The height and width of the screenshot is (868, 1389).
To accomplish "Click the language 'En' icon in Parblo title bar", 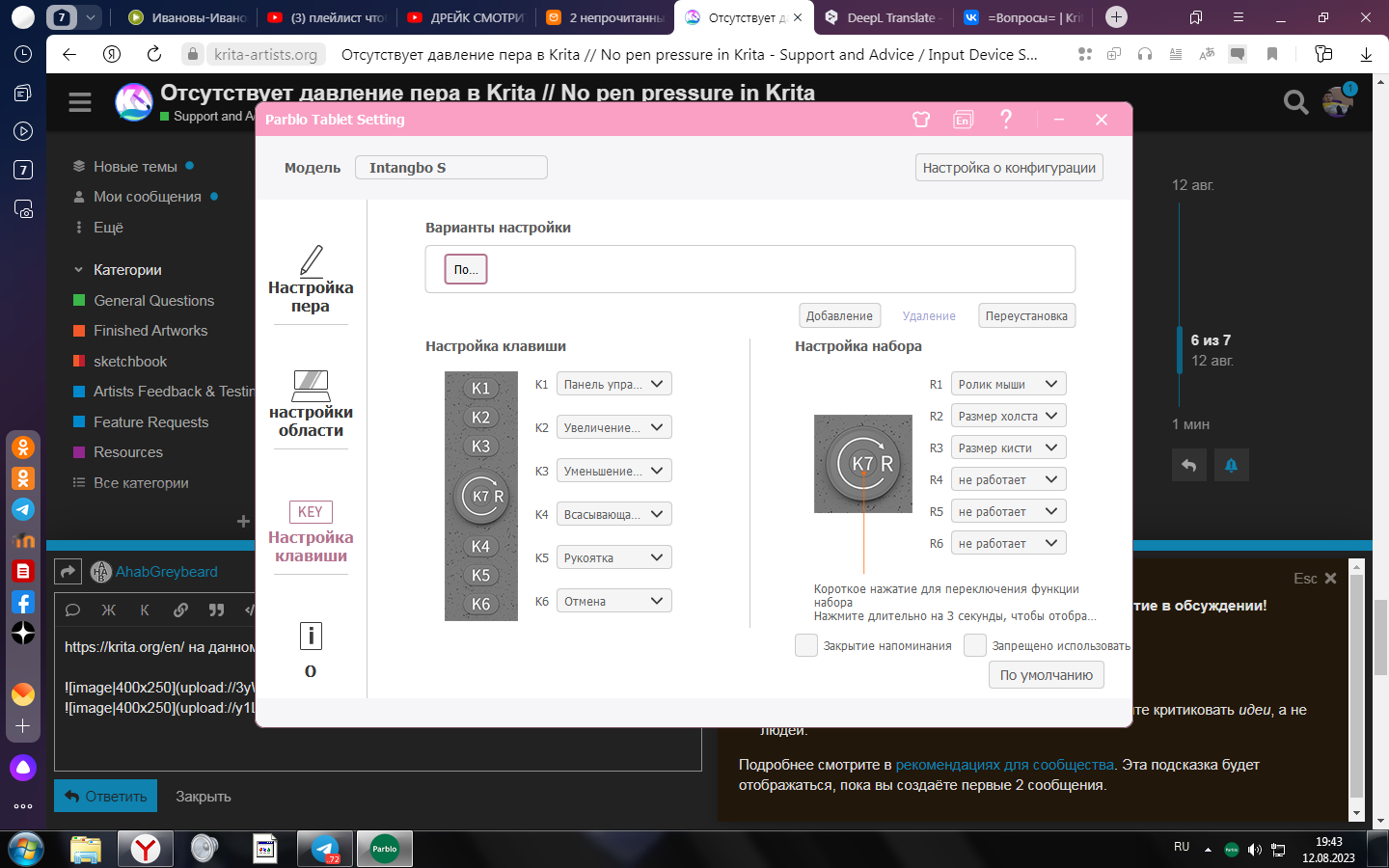I will [963, 120].
